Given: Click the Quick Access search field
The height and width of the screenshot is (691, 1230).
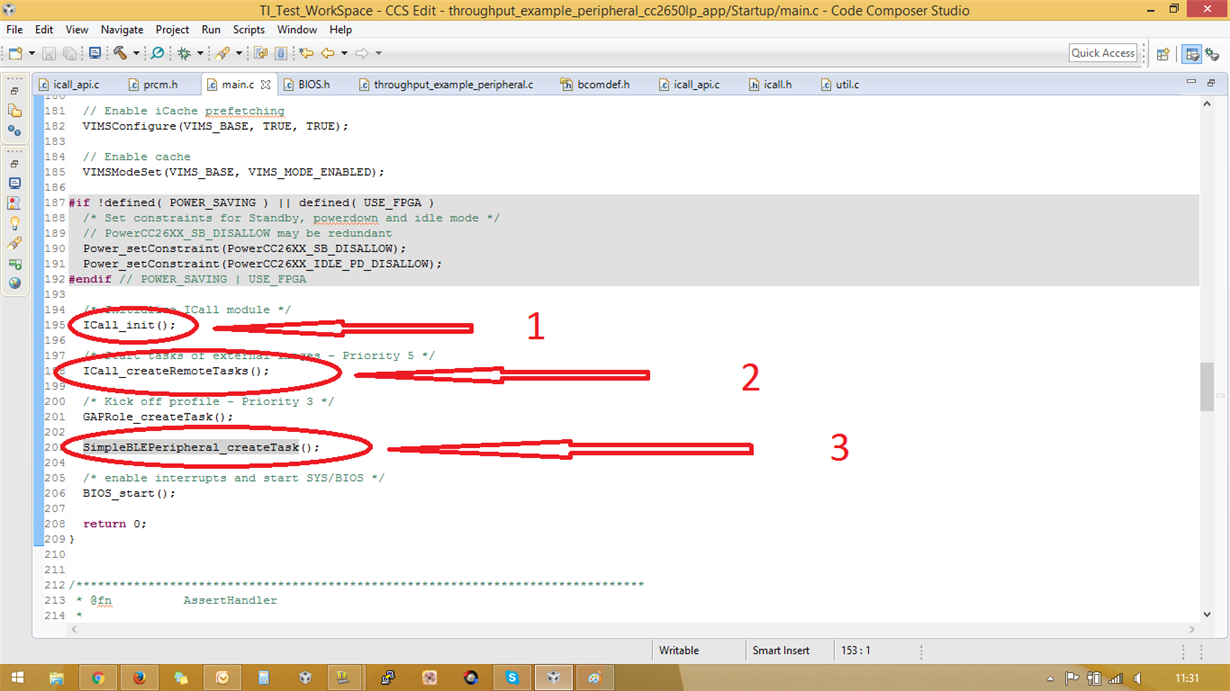Looking at the screenshot, I should [1103, 53].
